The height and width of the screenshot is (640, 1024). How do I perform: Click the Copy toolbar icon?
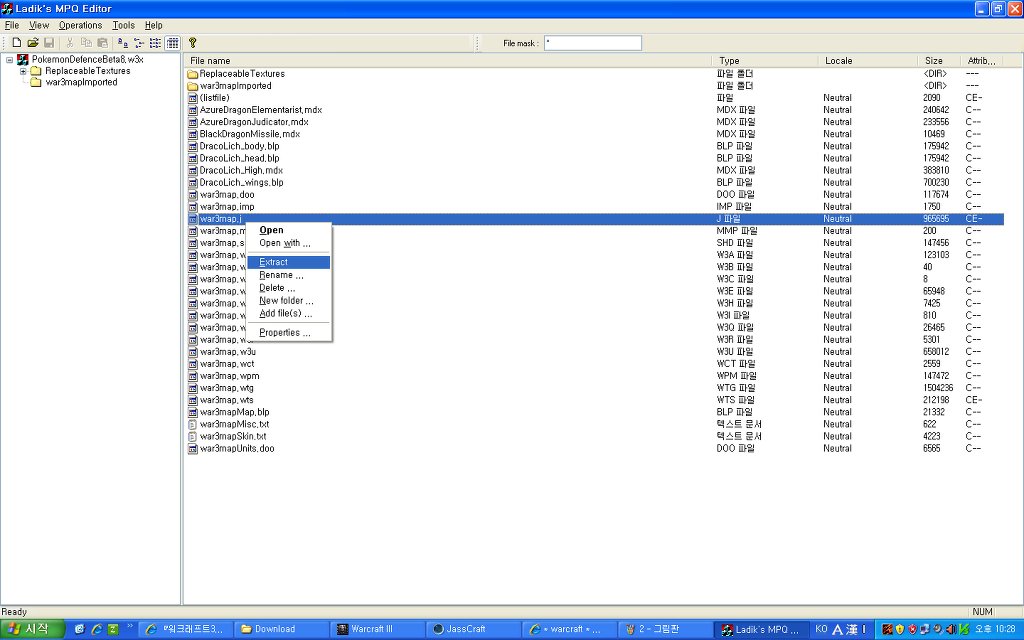click(86, 43)
